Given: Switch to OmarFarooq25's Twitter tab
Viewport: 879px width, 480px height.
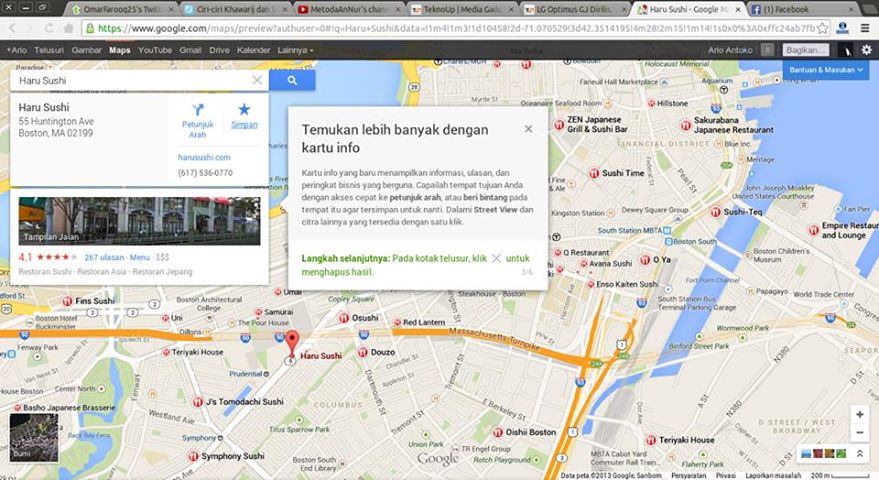Looking at the screenshot, I should tap(121, 9).
